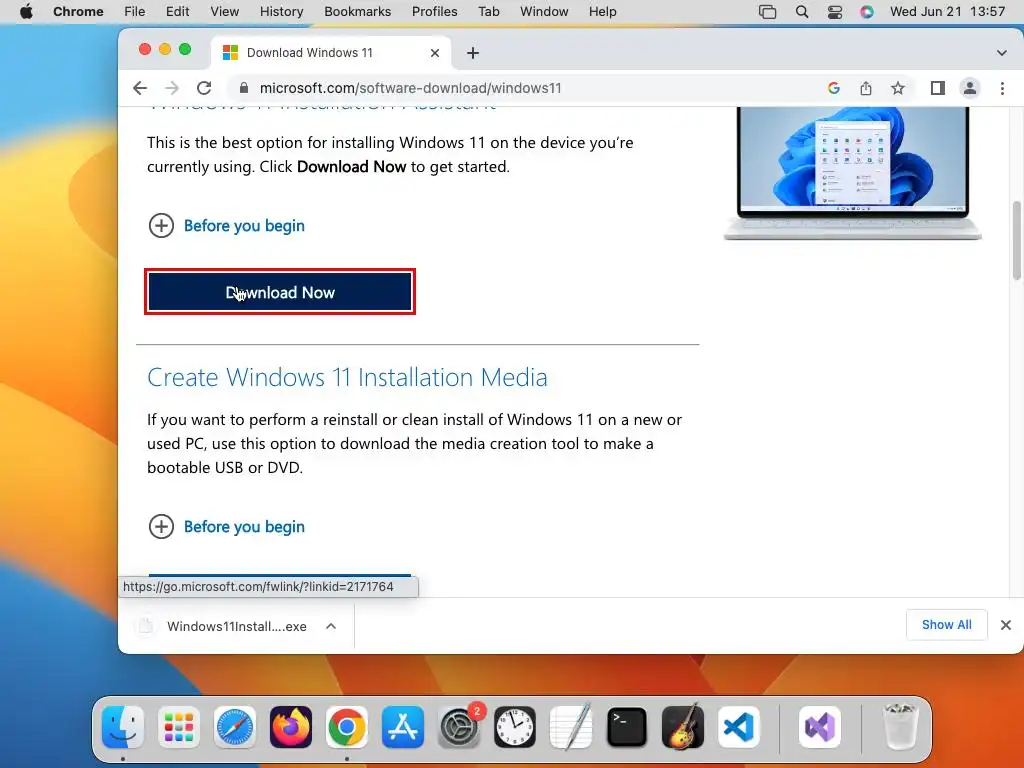Reload the Download Windows 11 page

204,88
